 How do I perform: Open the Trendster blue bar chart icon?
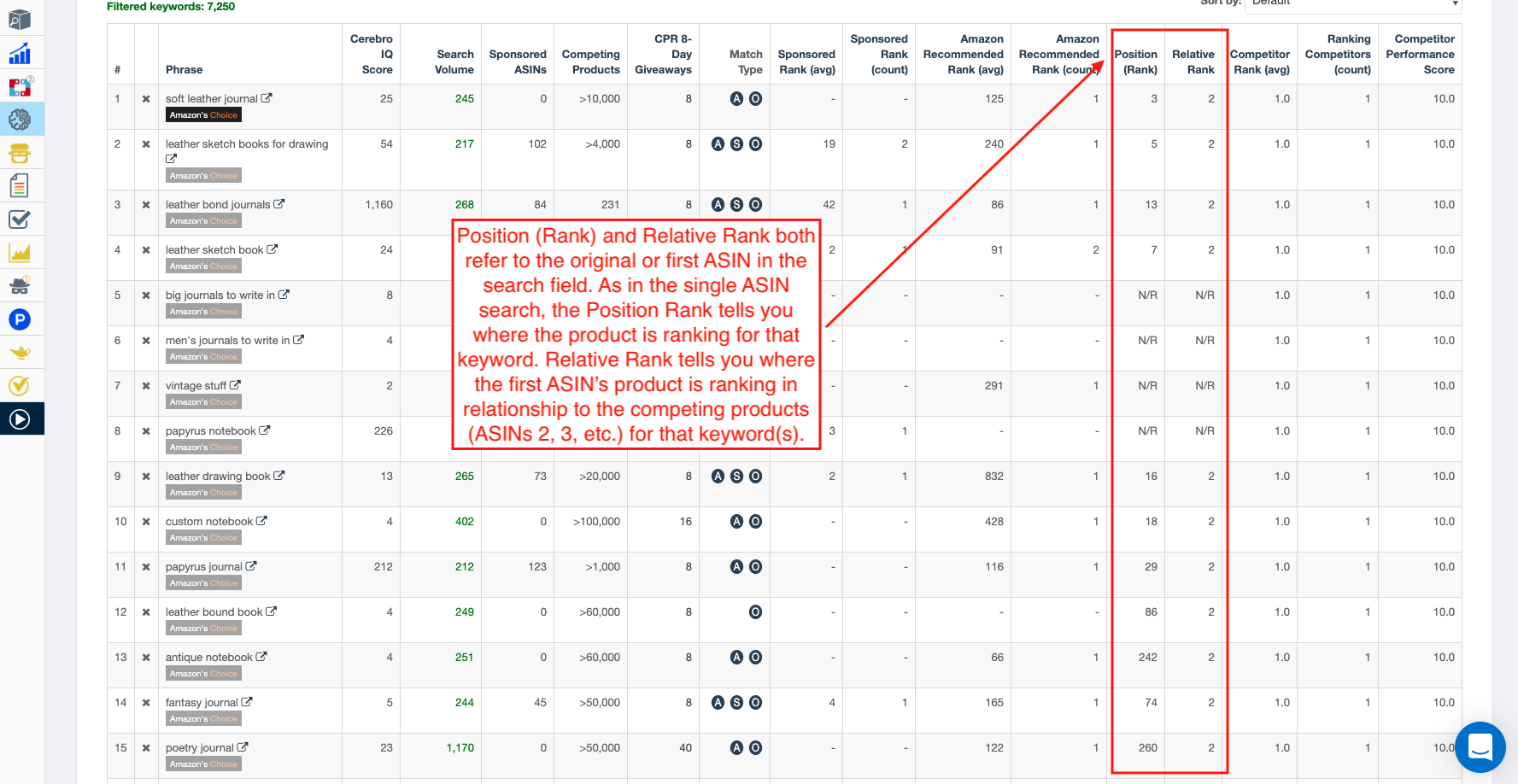[x=20, y=54]
